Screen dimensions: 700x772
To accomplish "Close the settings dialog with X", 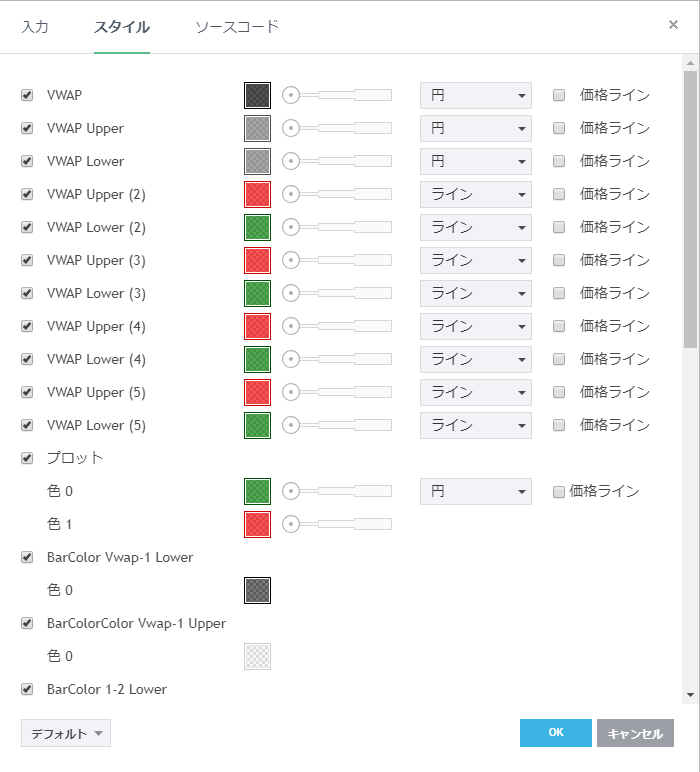I will point(673,25).
